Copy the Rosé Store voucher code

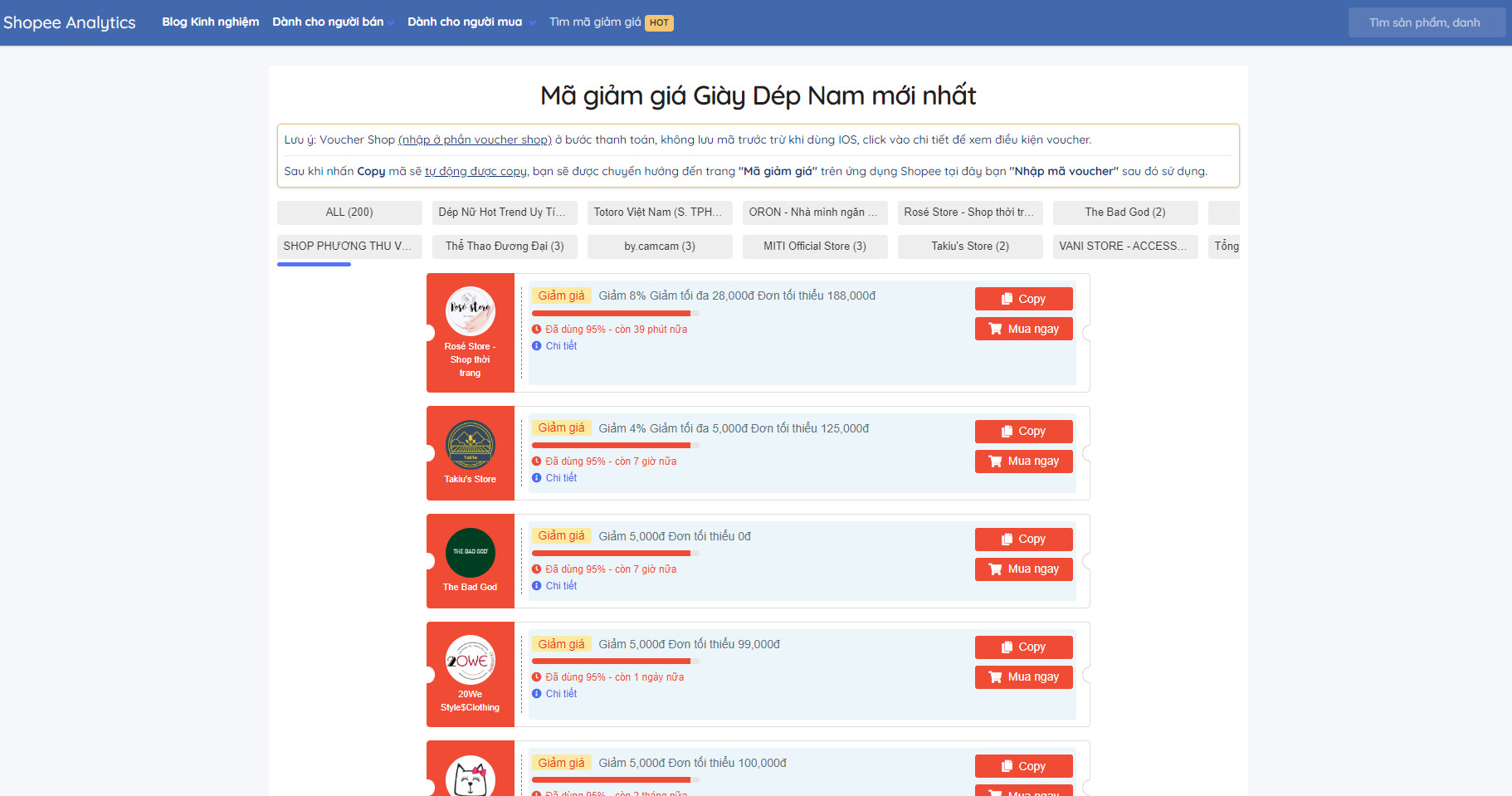[x=1023, y=299]
